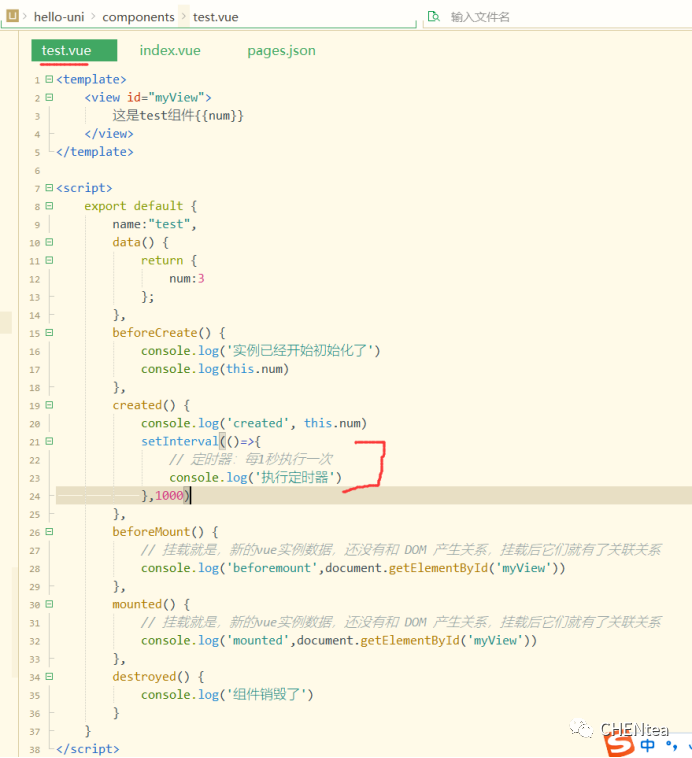Click components folder in breadcrumb
Image resolution: width=692 pixels, height=758 pixels.
[x=138, y=17]
